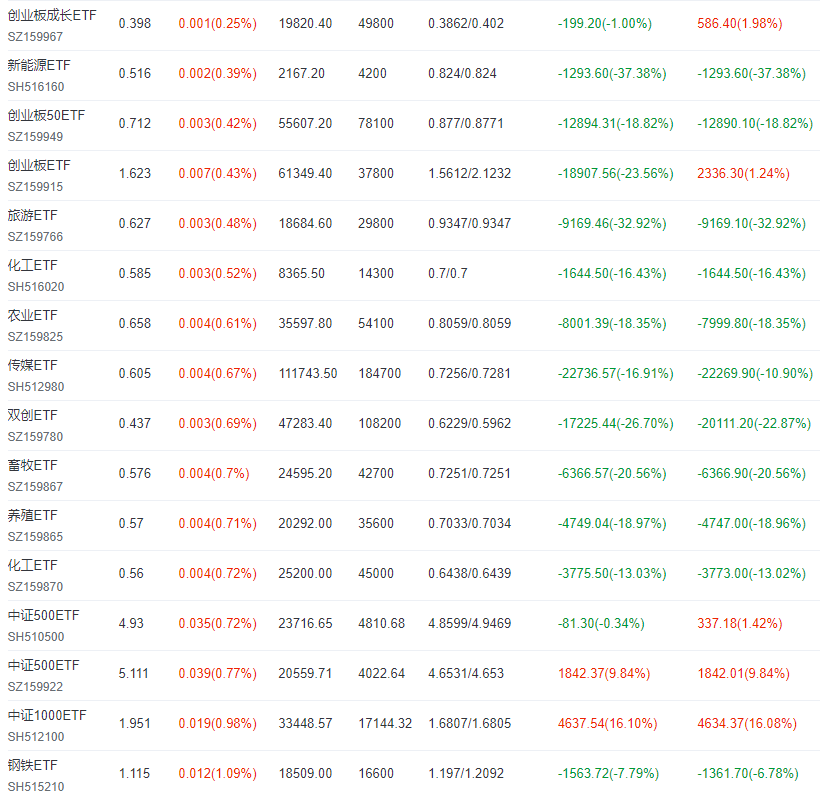820x799 pixels.
Task: Click the price 0.398
Action: 134,24
